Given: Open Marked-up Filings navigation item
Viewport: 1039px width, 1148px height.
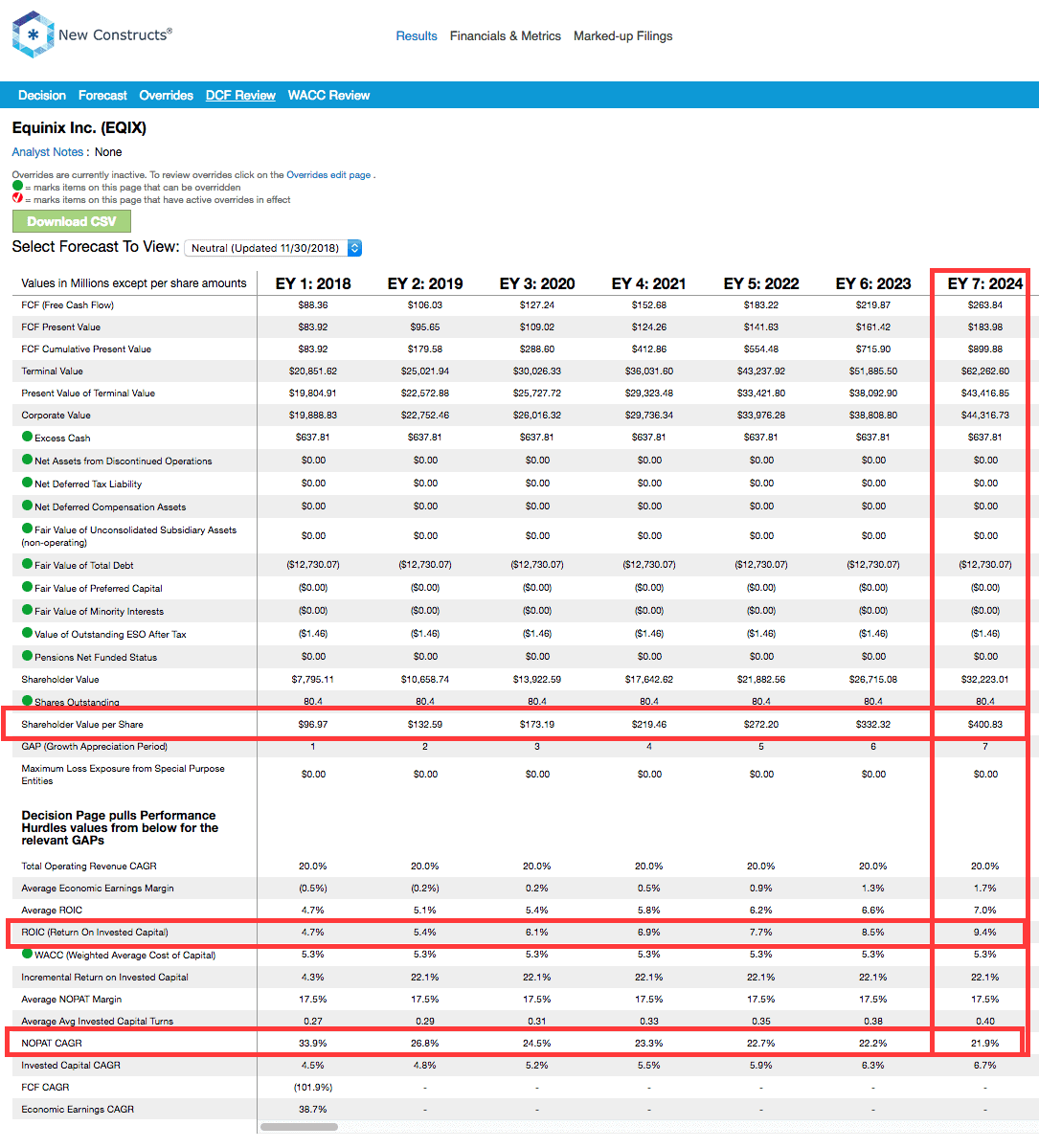Looking at the screenshot, I should click(x=623, y=35).
